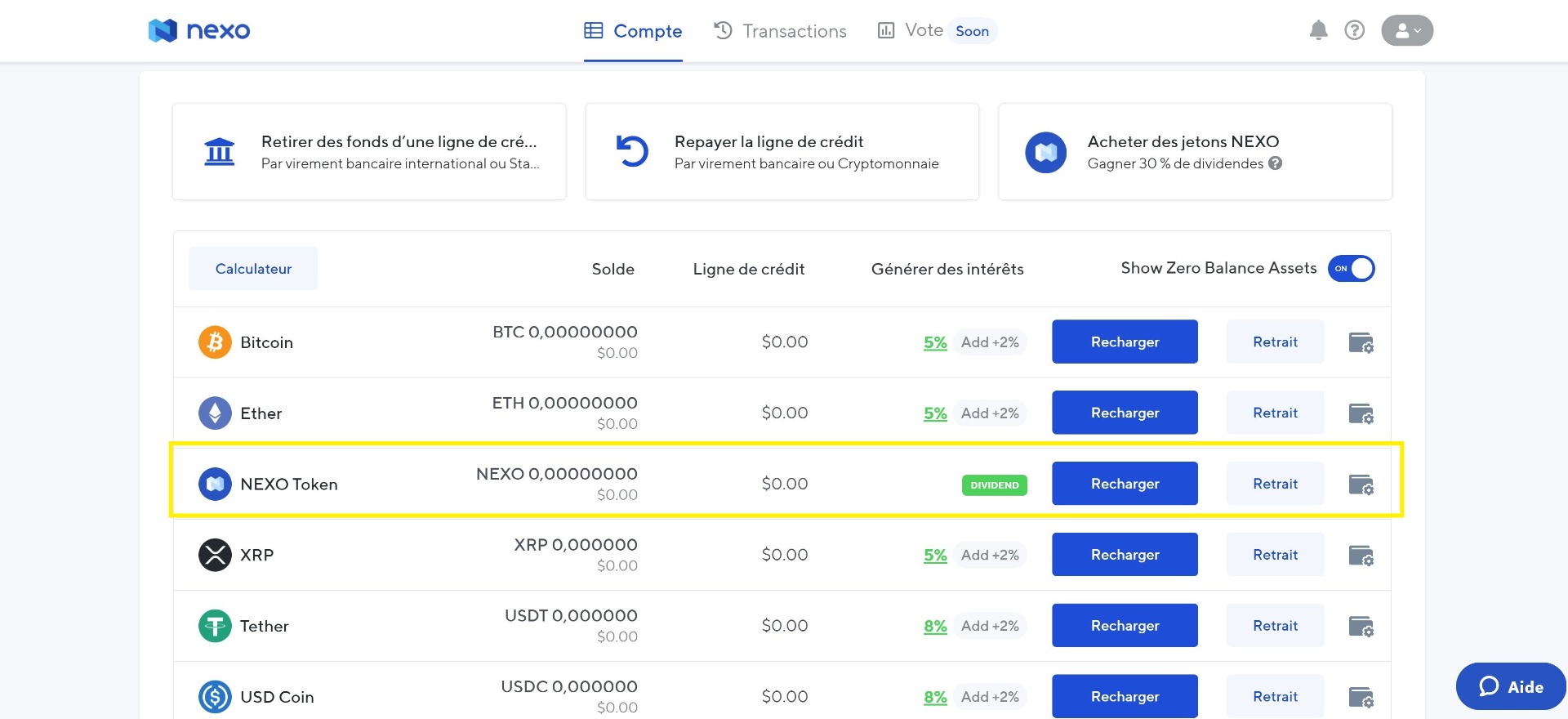This screenshot has height=719, width=1568.
Task: Open Bitcoin wallet settings icon
Action: coord(1361,342)
